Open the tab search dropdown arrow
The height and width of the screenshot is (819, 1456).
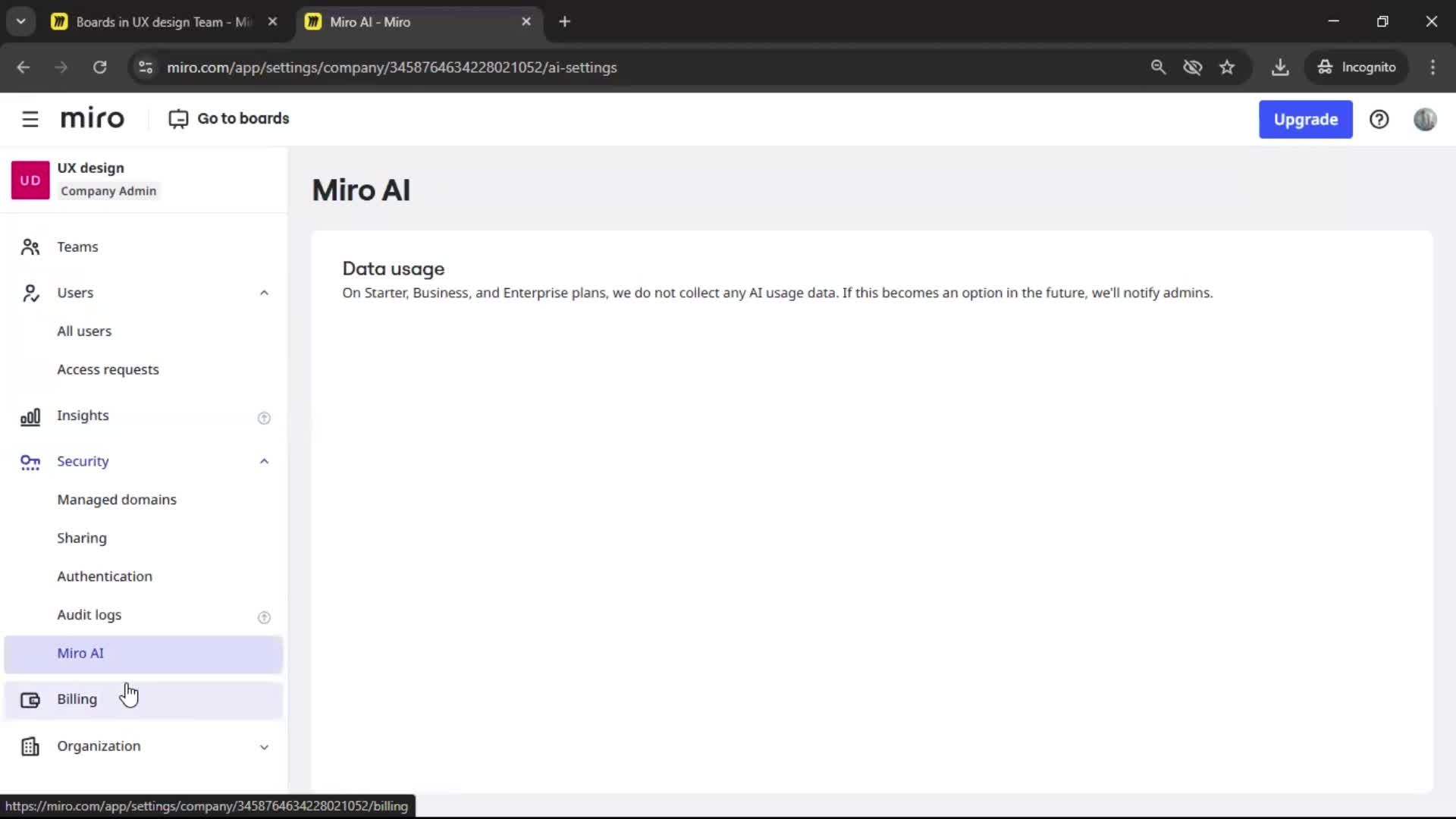tap(21, 21)
